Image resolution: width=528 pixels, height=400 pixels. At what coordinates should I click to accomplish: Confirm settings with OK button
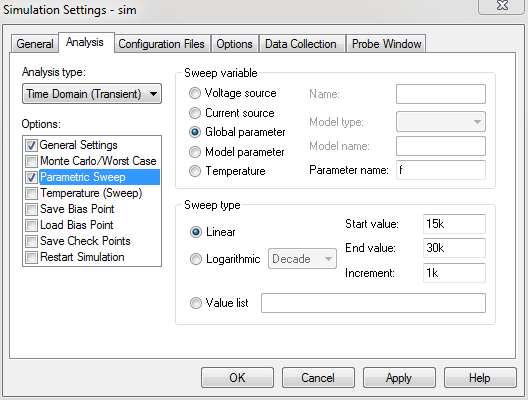click(237, 377)
